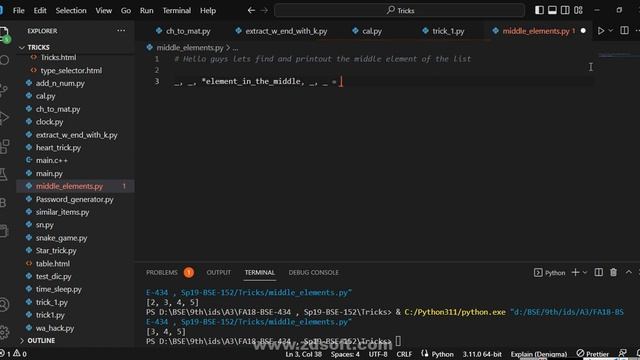Open the Accounts icon in activity bar
640x360 pixels.
4,304
